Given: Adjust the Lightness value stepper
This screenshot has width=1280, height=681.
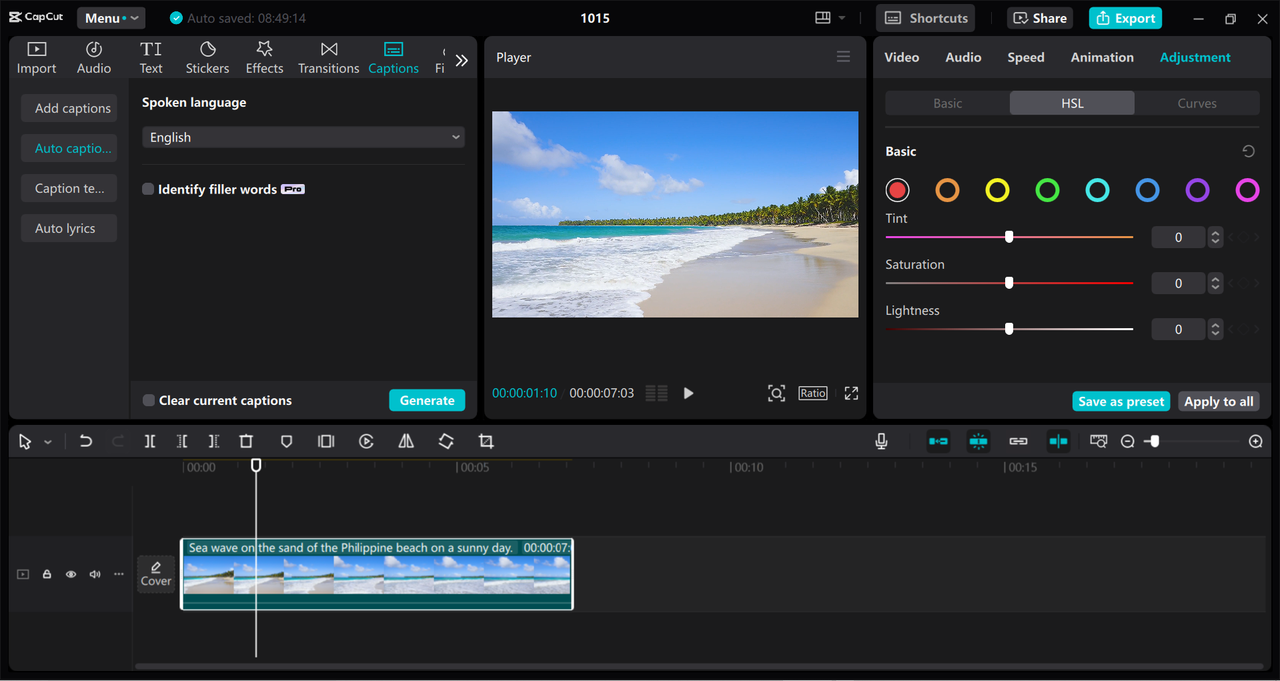Looking at the screenshot, I should (x=1215, y=329).
